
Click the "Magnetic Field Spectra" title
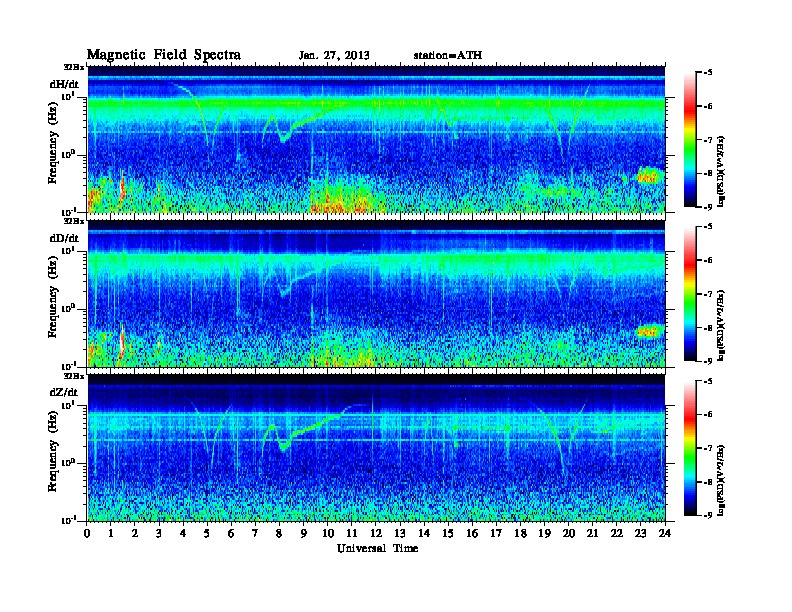(x=164, y=55)
